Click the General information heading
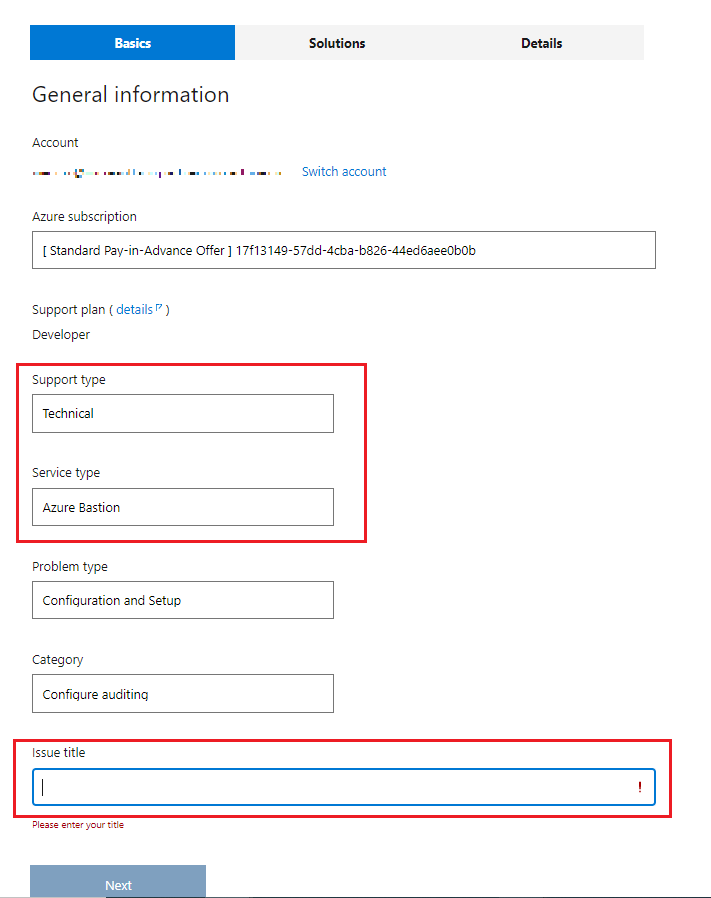 [x=130, y=95]
